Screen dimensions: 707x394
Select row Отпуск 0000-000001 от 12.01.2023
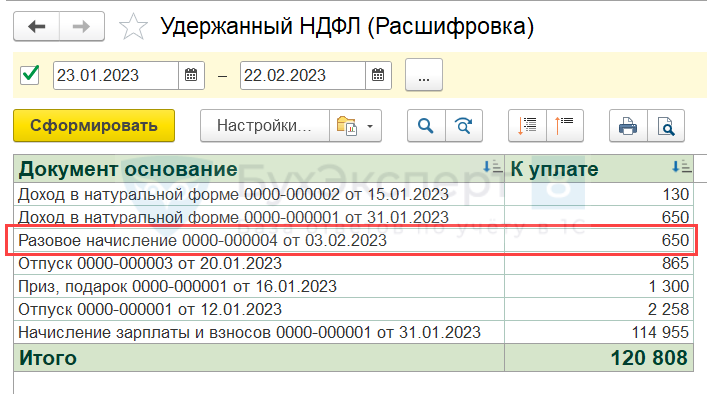point(259,309)
